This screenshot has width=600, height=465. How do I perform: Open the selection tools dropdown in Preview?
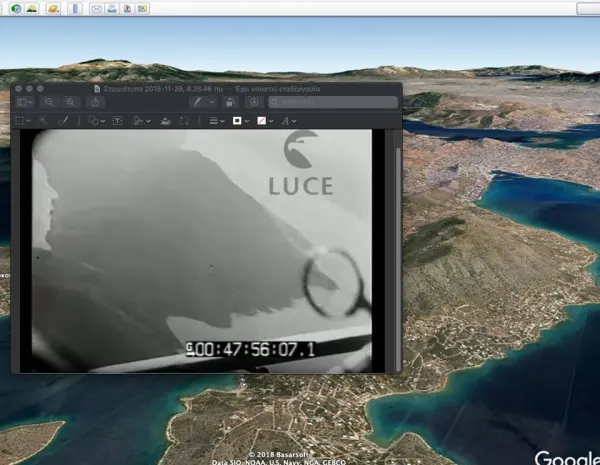(x=23, y=121)
